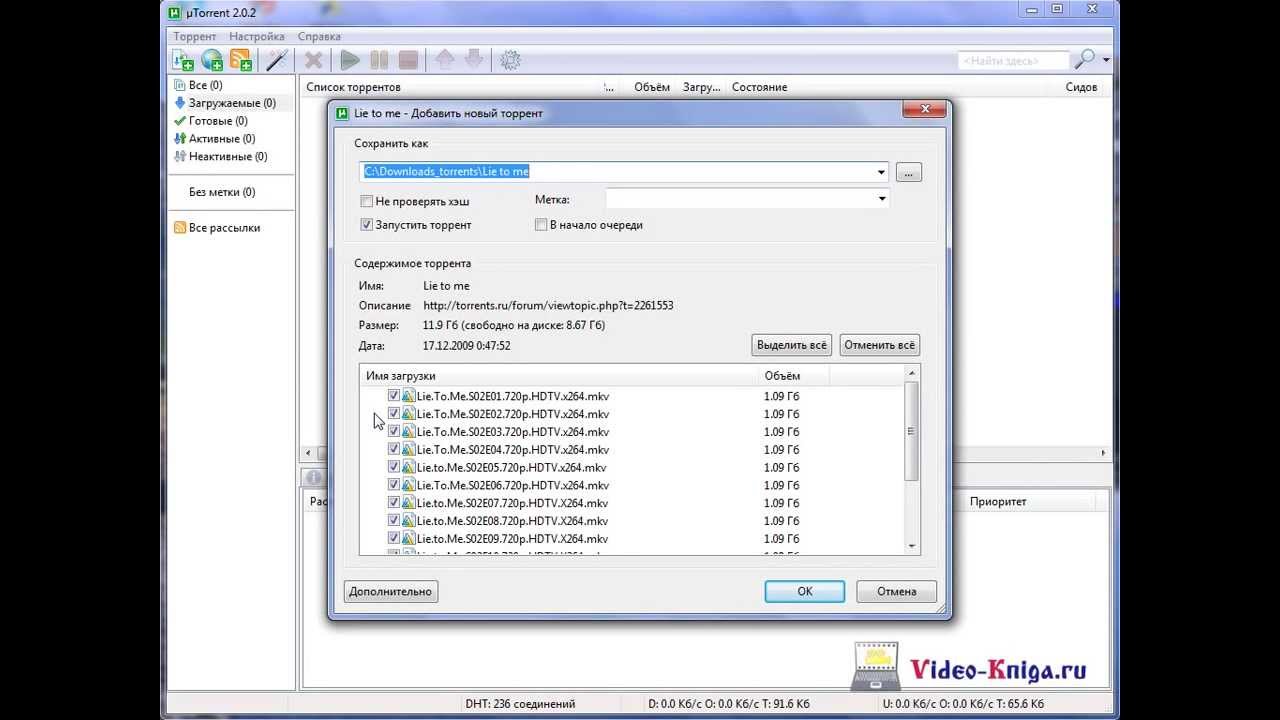
Task: Expand the 'Метка' dropdown
Action: (881, 199)
